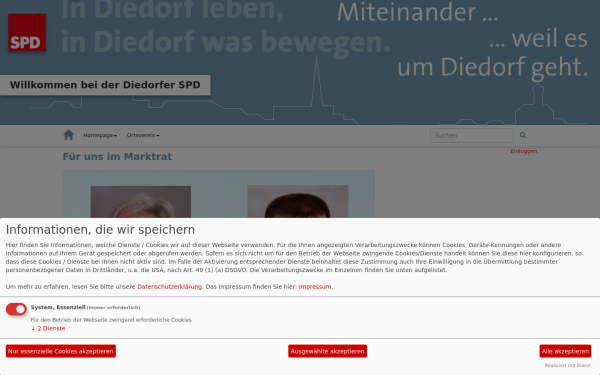Click the right council member portrait photo
The height and width of the screenshot is (375, 600).
(298, 202)
